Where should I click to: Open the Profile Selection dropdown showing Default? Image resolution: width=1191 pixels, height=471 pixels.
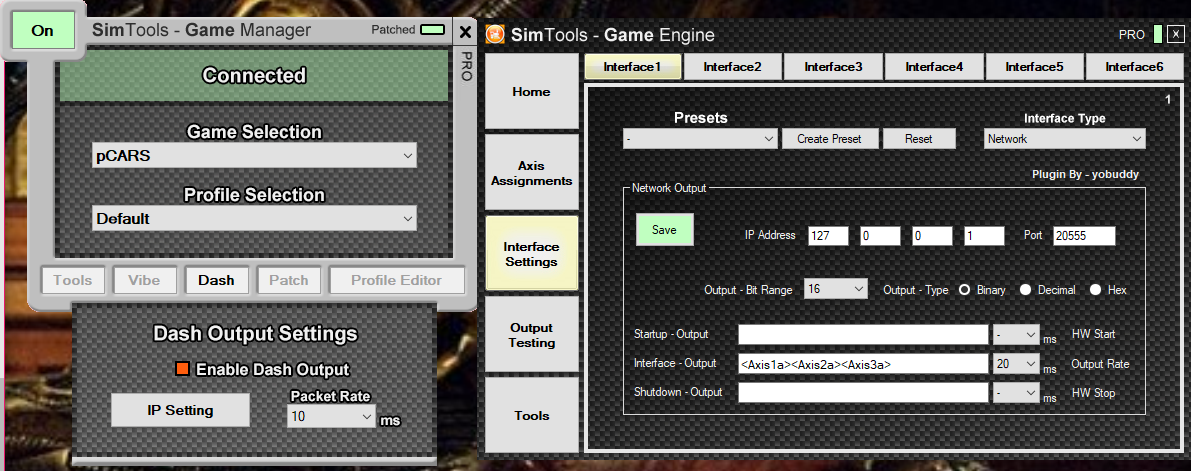pos(254,219)
